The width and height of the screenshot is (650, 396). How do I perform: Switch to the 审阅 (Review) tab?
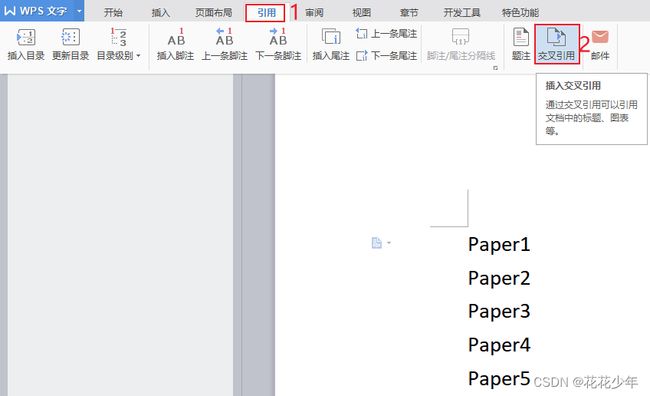(314, 12)
